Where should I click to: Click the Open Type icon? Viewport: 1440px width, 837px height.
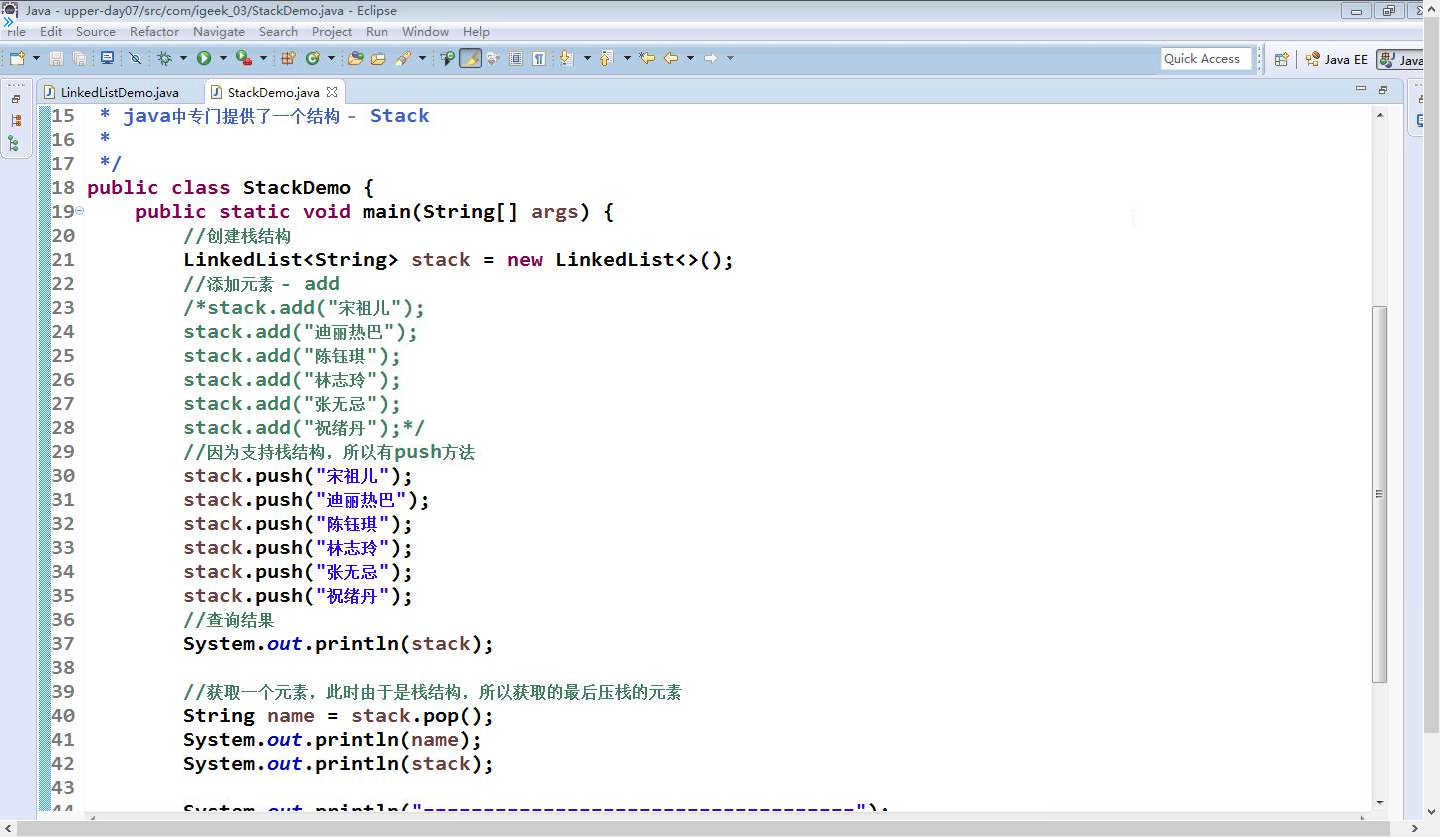(x=355, y=58)
